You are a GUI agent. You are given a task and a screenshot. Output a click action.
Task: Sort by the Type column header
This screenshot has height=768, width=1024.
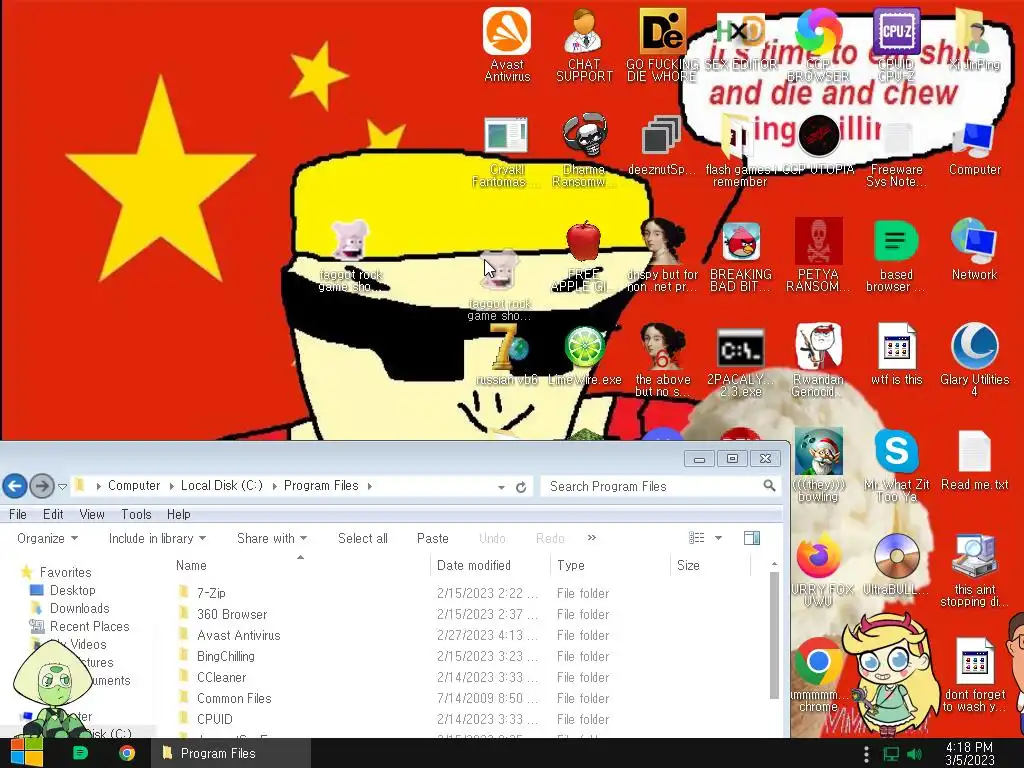[x=610, y=565]
